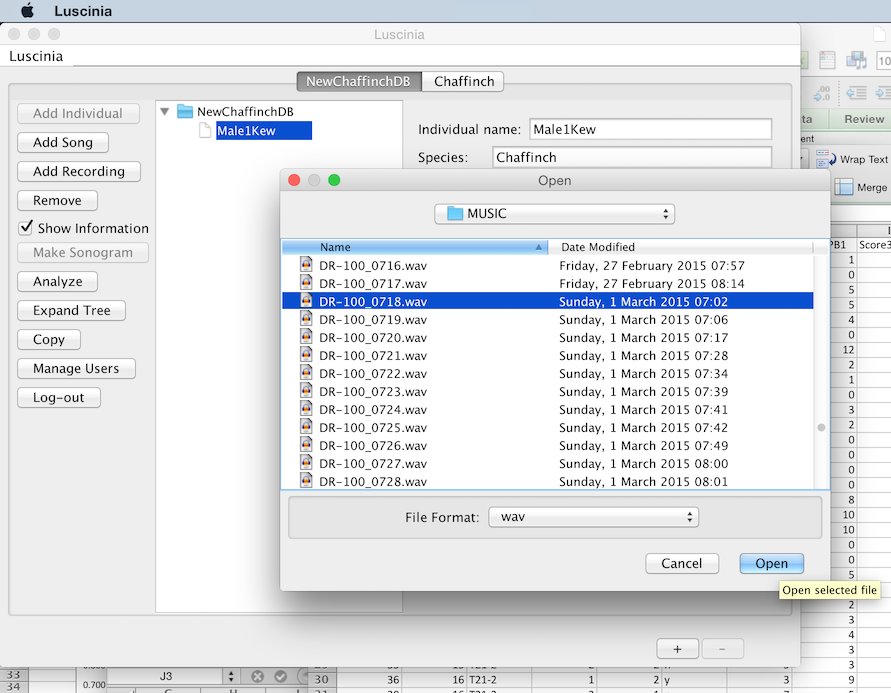Image resolution: width=891 pixels, height=693 pixels.
Task: Click the file list scrollbar thumb
Action: pos(821,427)
